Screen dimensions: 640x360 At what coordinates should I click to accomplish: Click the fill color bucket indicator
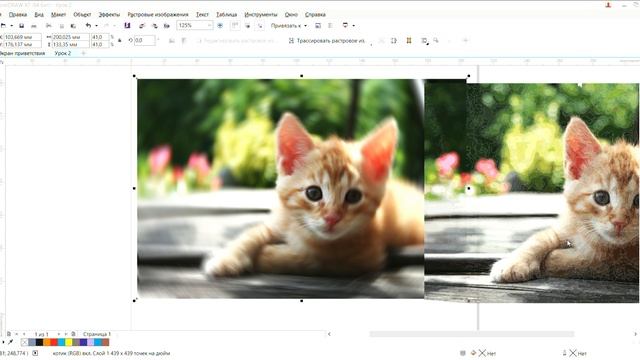pyautogui.click(x=473, y=353)
